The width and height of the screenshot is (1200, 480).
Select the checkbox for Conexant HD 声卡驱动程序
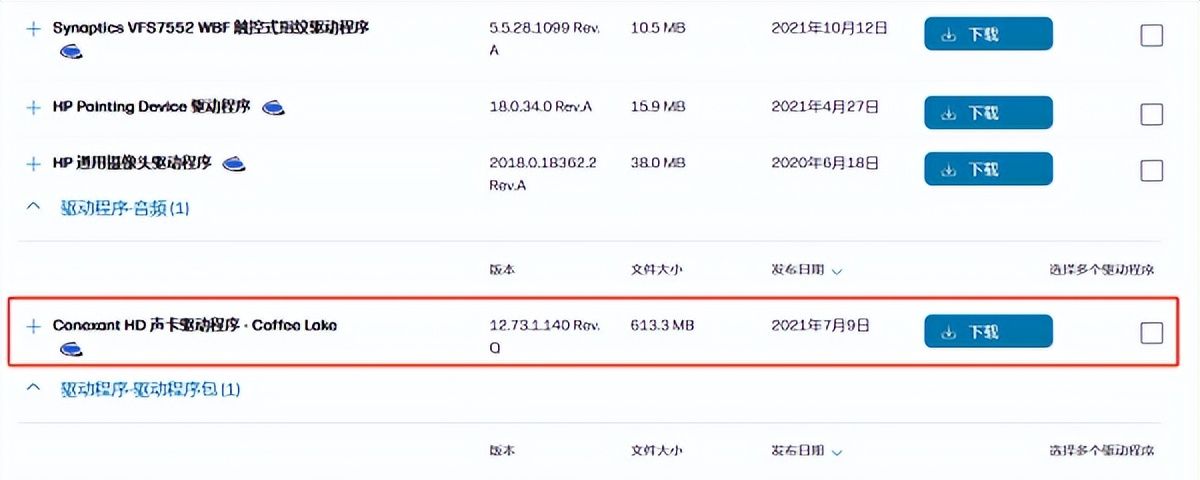(1152, 333)
